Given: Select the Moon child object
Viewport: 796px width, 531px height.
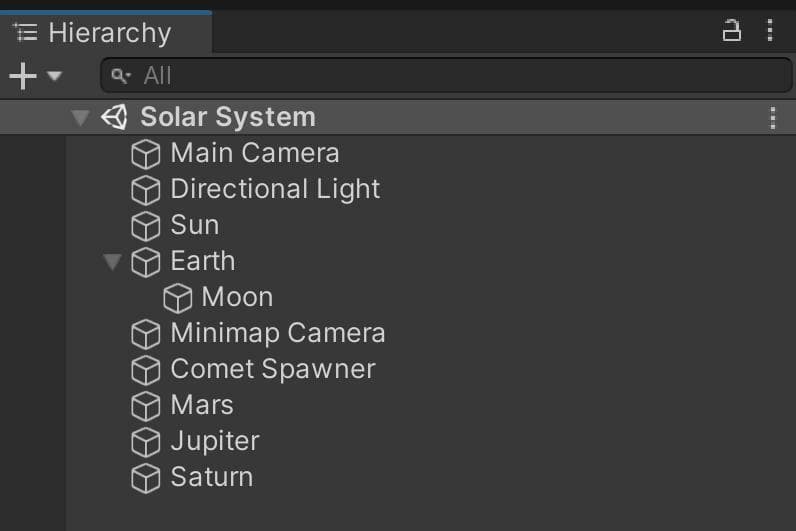Looking at the screenshot, I should pos(218,297).
